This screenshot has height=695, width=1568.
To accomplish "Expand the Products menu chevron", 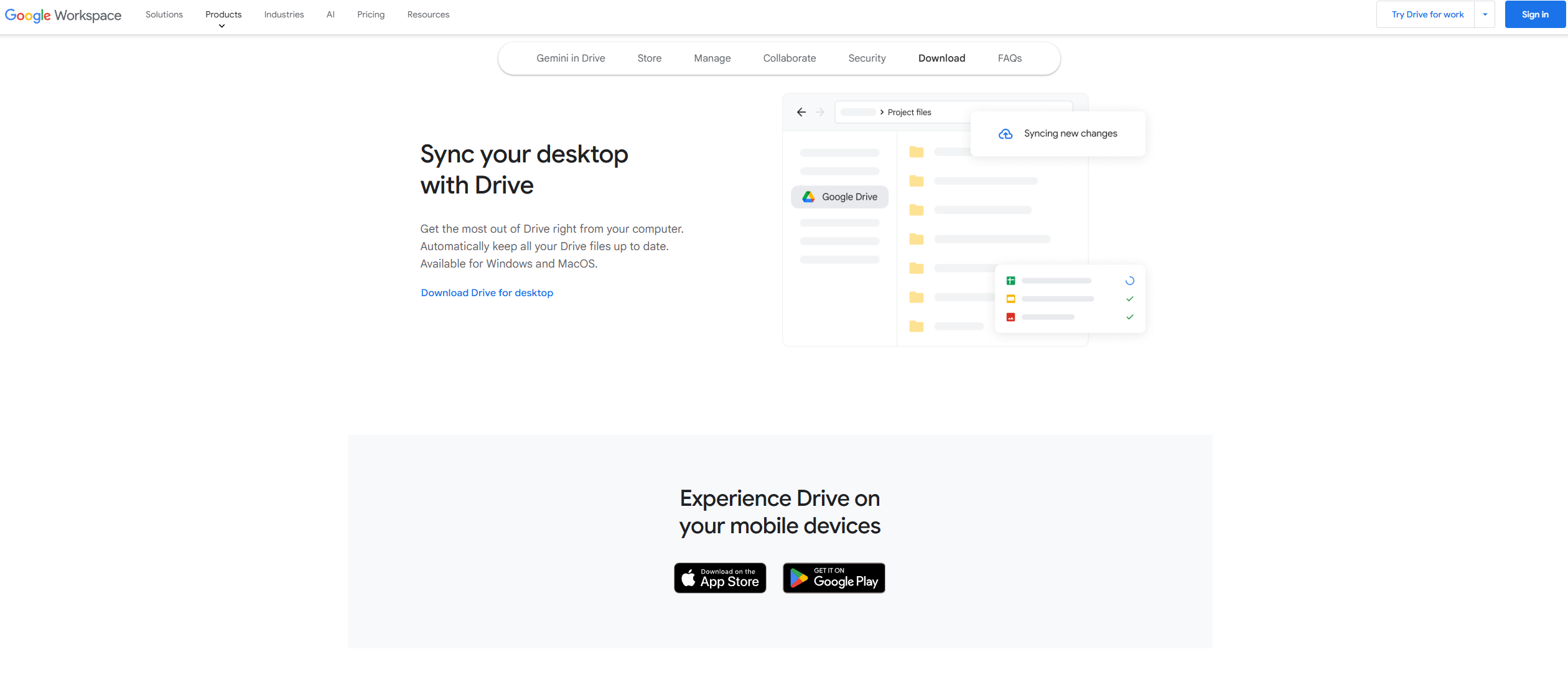I will point(222,26).
